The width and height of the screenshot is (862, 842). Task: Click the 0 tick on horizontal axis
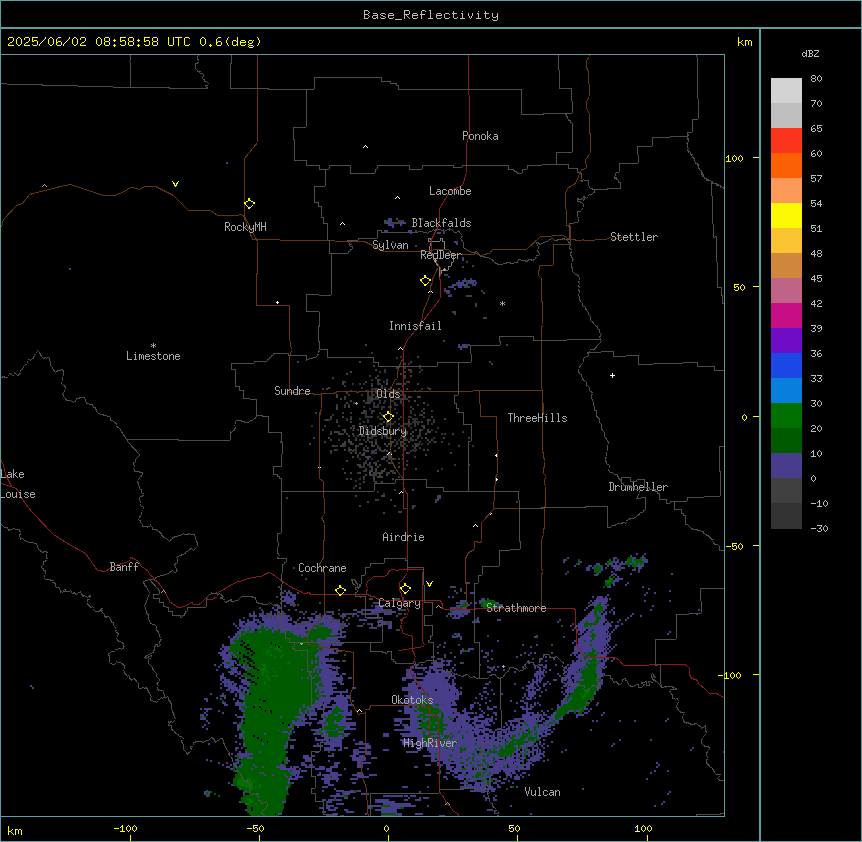coord(386,828)
